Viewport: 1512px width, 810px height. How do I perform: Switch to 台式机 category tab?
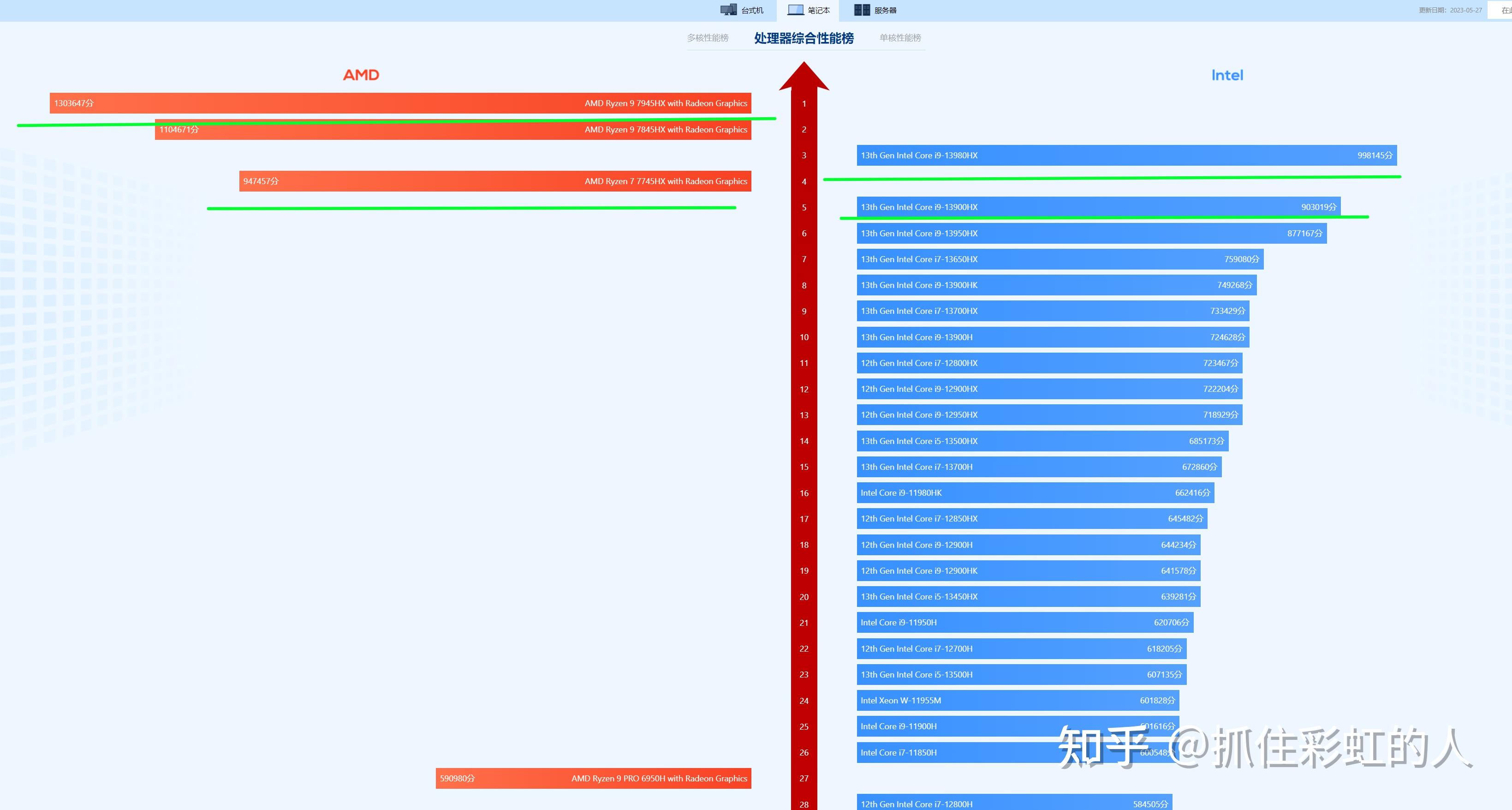click(742, 10)
